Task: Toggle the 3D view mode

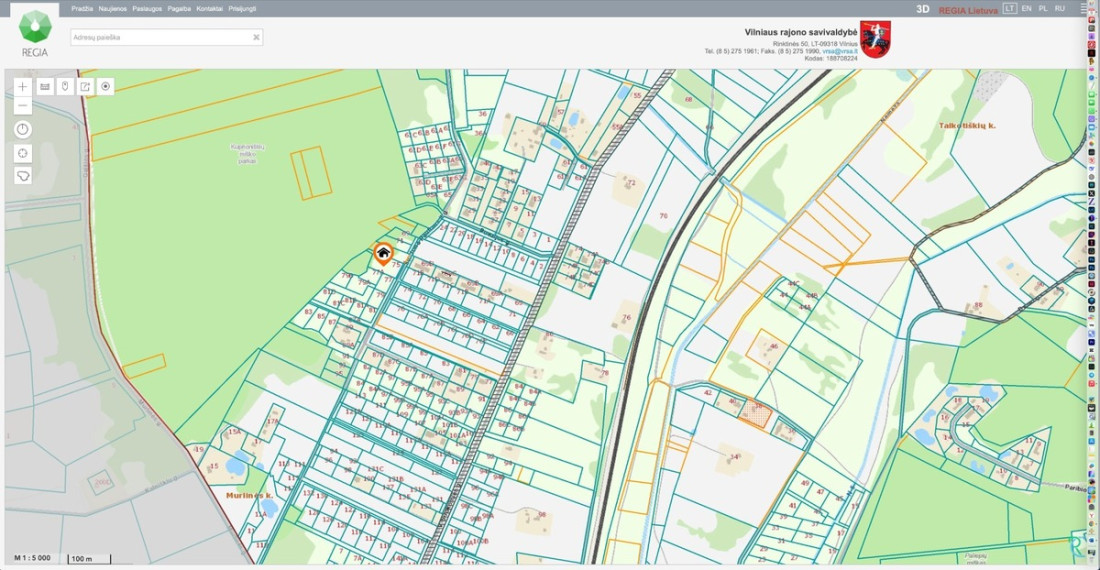Action: [923, 9]
